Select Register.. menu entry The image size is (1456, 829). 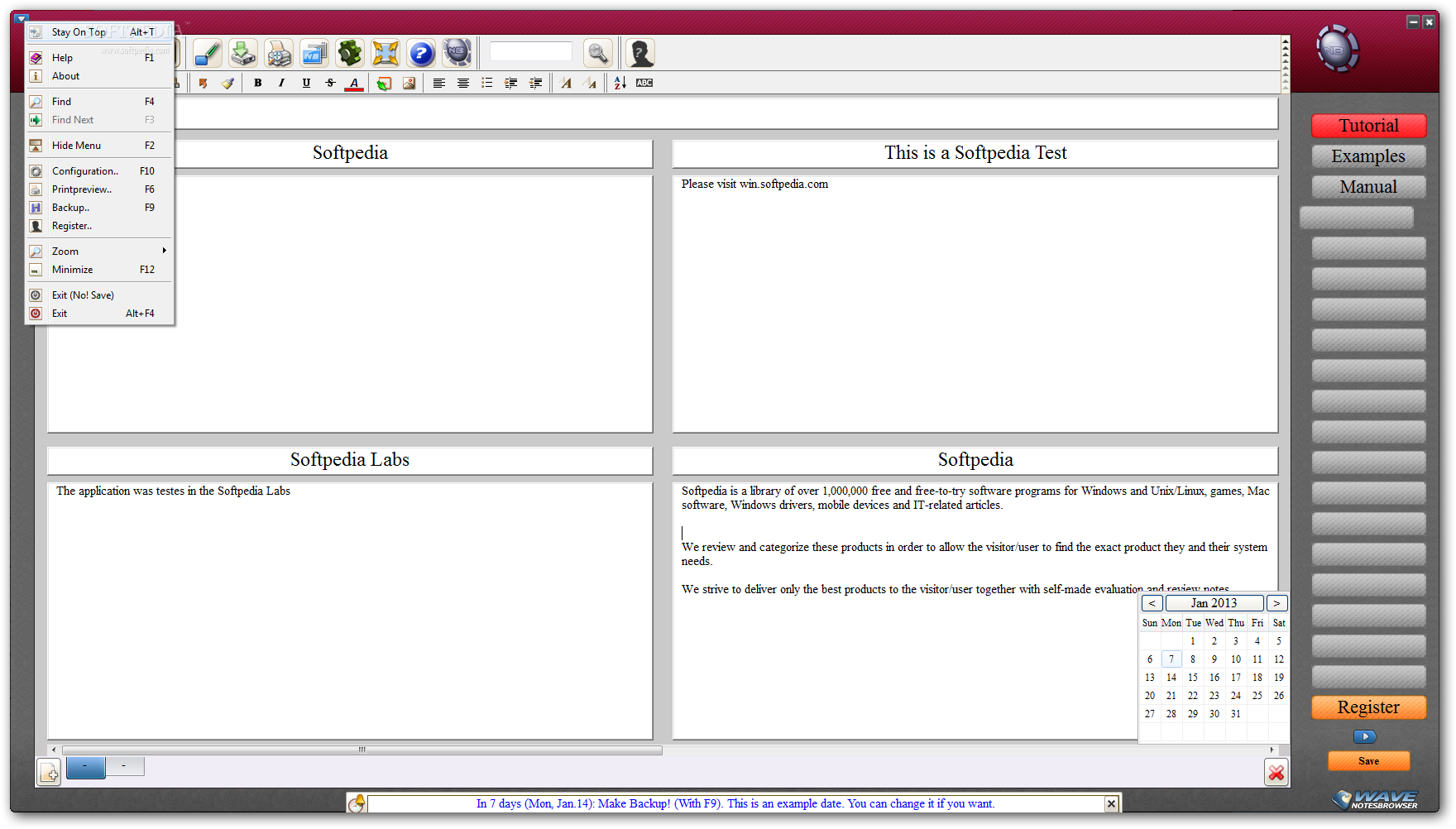100,226
